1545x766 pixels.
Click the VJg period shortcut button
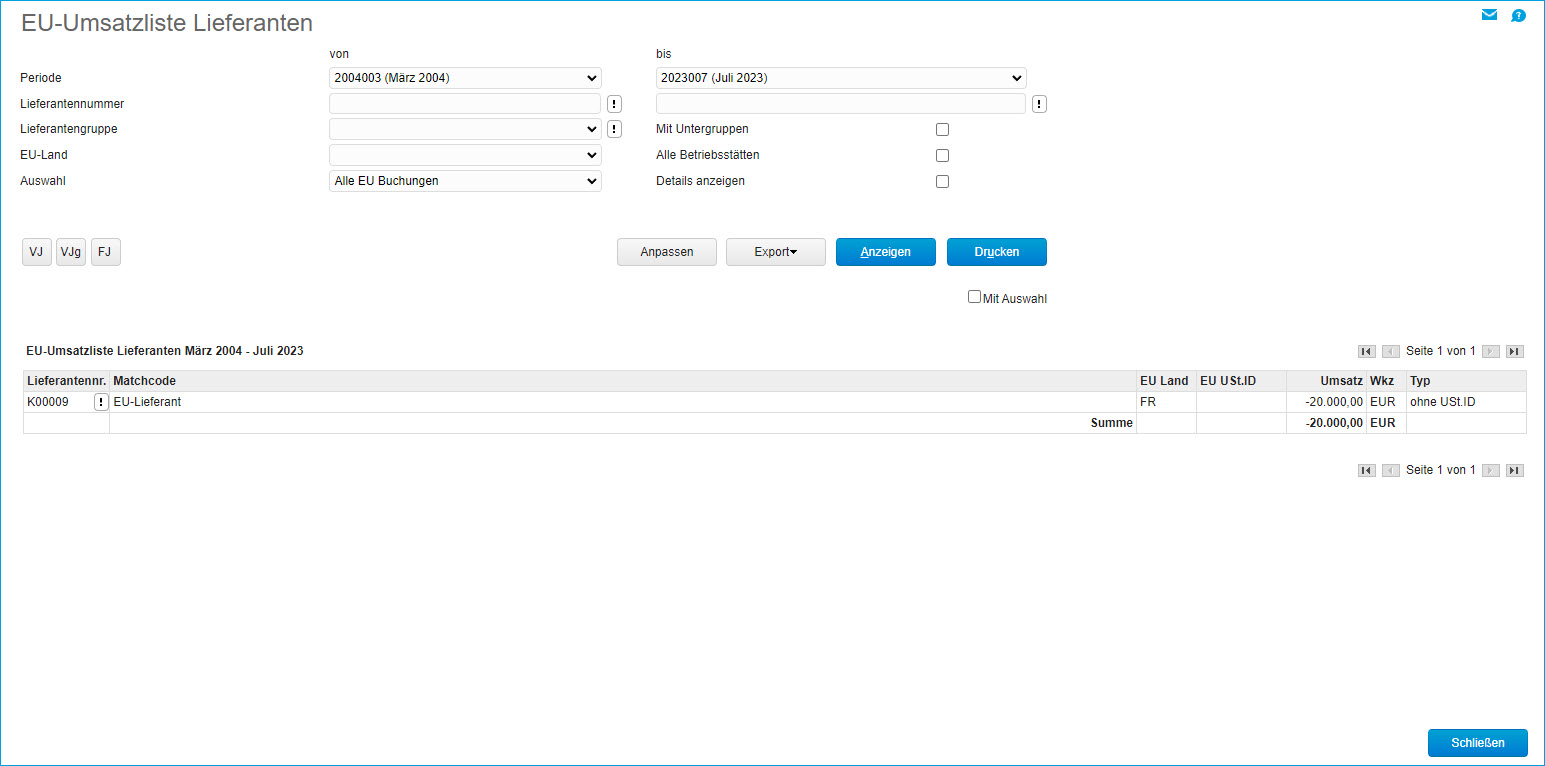coord(71,252)
